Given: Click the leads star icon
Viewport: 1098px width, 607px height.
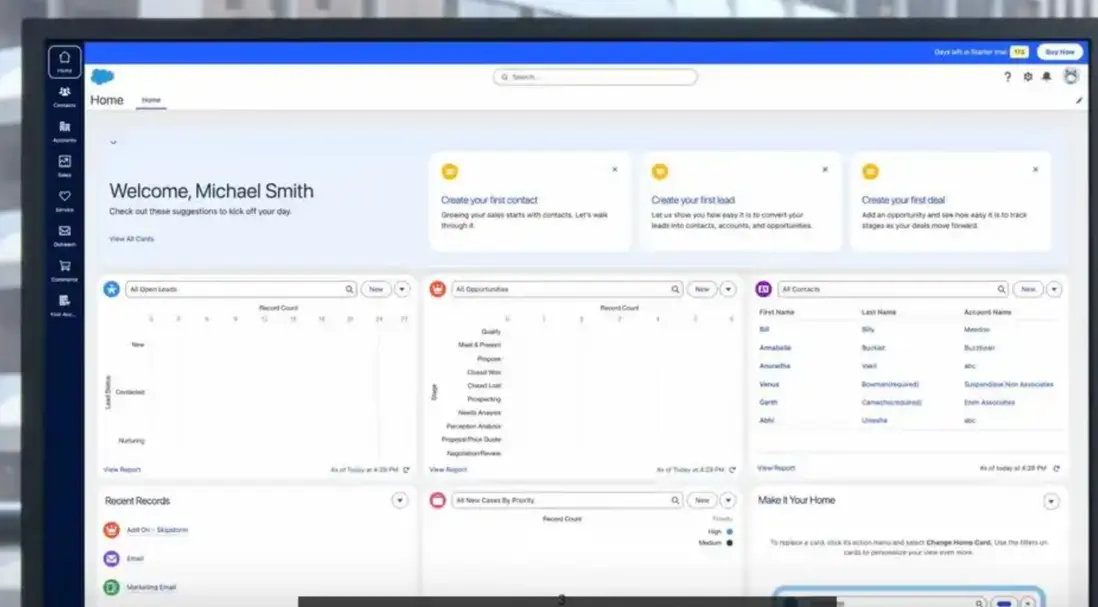Looking at the screenshot, I should tap(111, 288).
